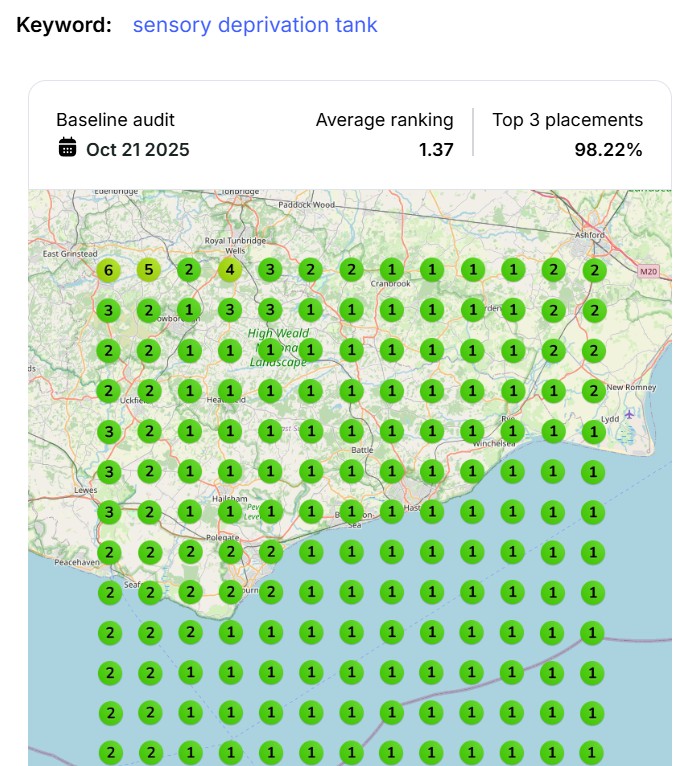Click the calendar icon beside the audit date
Image resolution: width=697 pixels, height=766 pixels.
(x=67, y=148)
